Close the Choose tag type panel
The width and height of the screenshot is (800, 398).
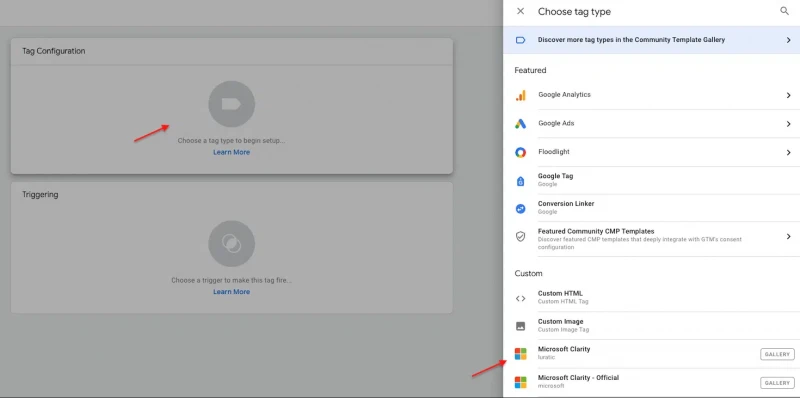tap(520, 11)
